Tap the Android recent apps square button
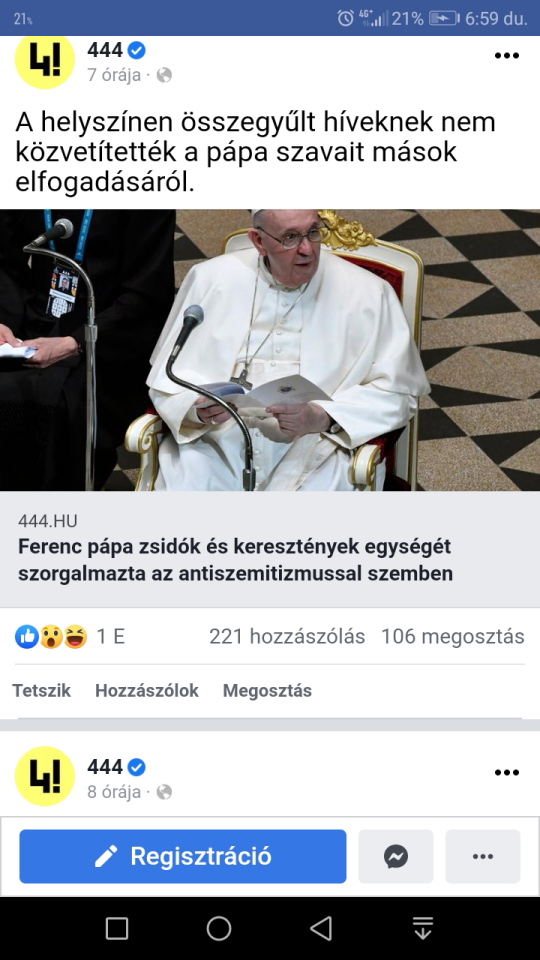This screenshot has width=540, height=960. click(117, 928)
